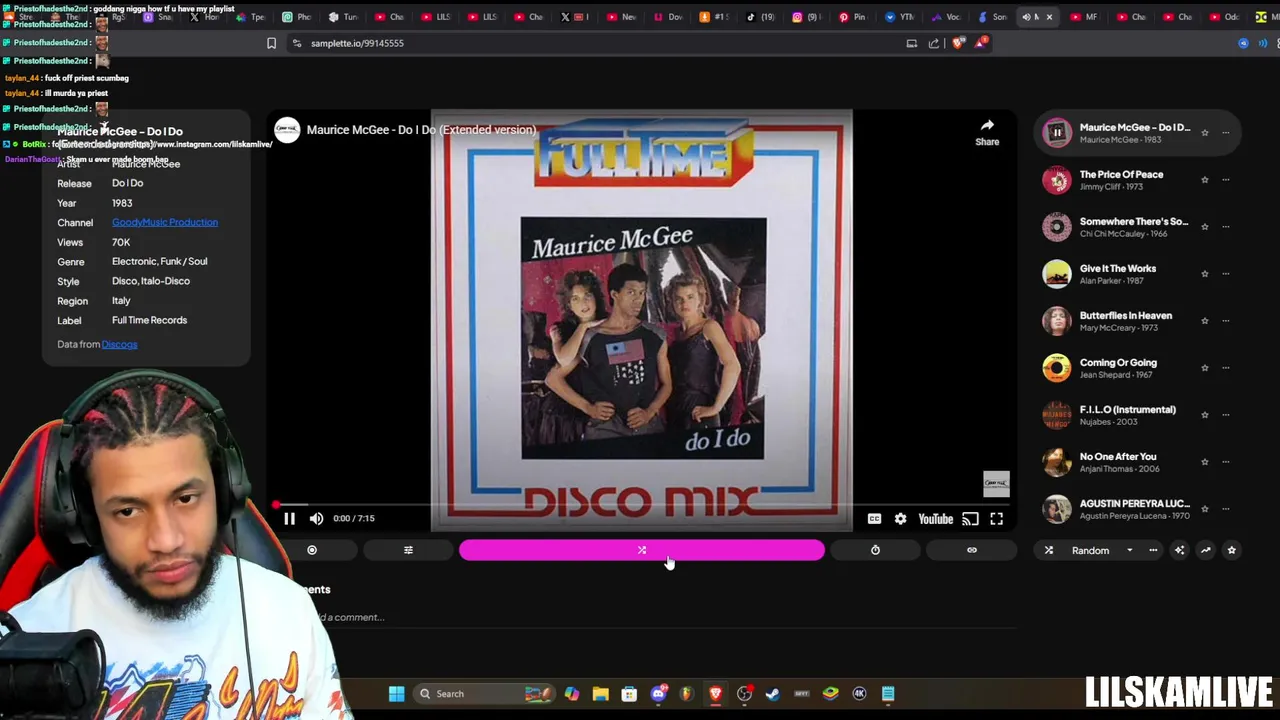This screenshot has width=1280, height=720.
Task: Open more options for Somewhere There's So...
Action: 1226,227
